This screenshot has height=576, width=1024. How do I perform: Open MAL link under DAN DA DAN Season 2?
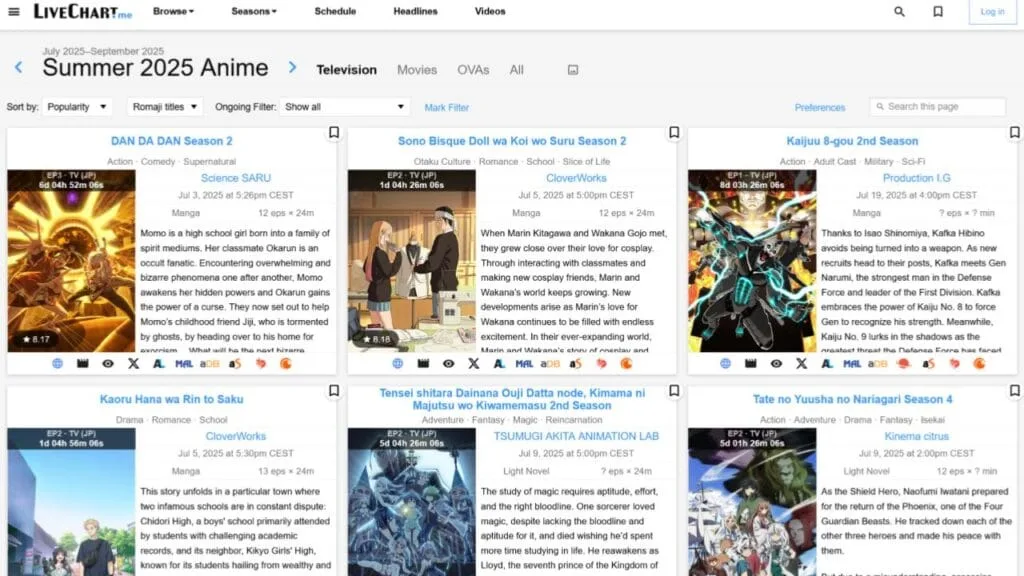coord(184,364)
